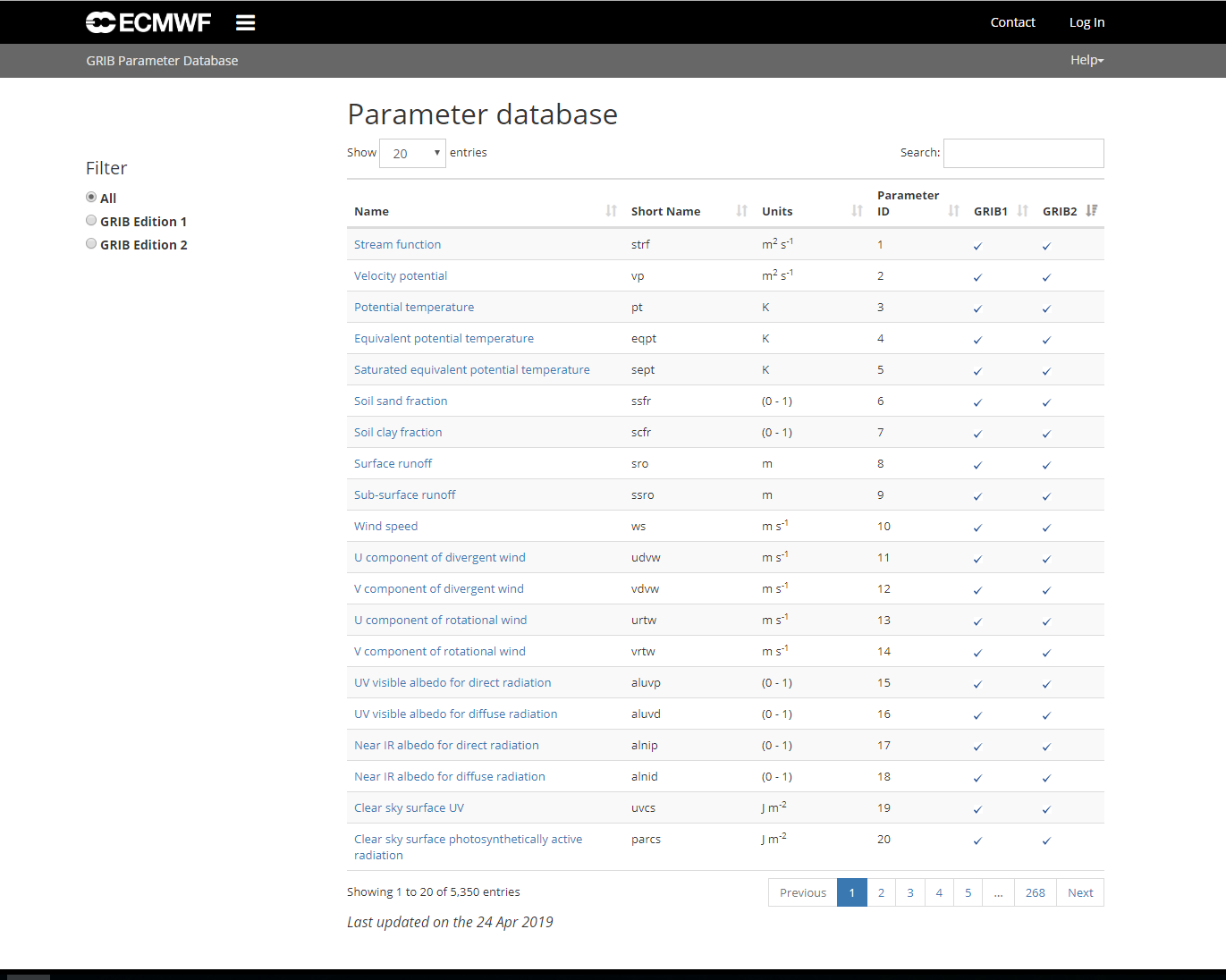
Task: Select GRIB Edition 1 filter
Action: (x=91, y=221)
